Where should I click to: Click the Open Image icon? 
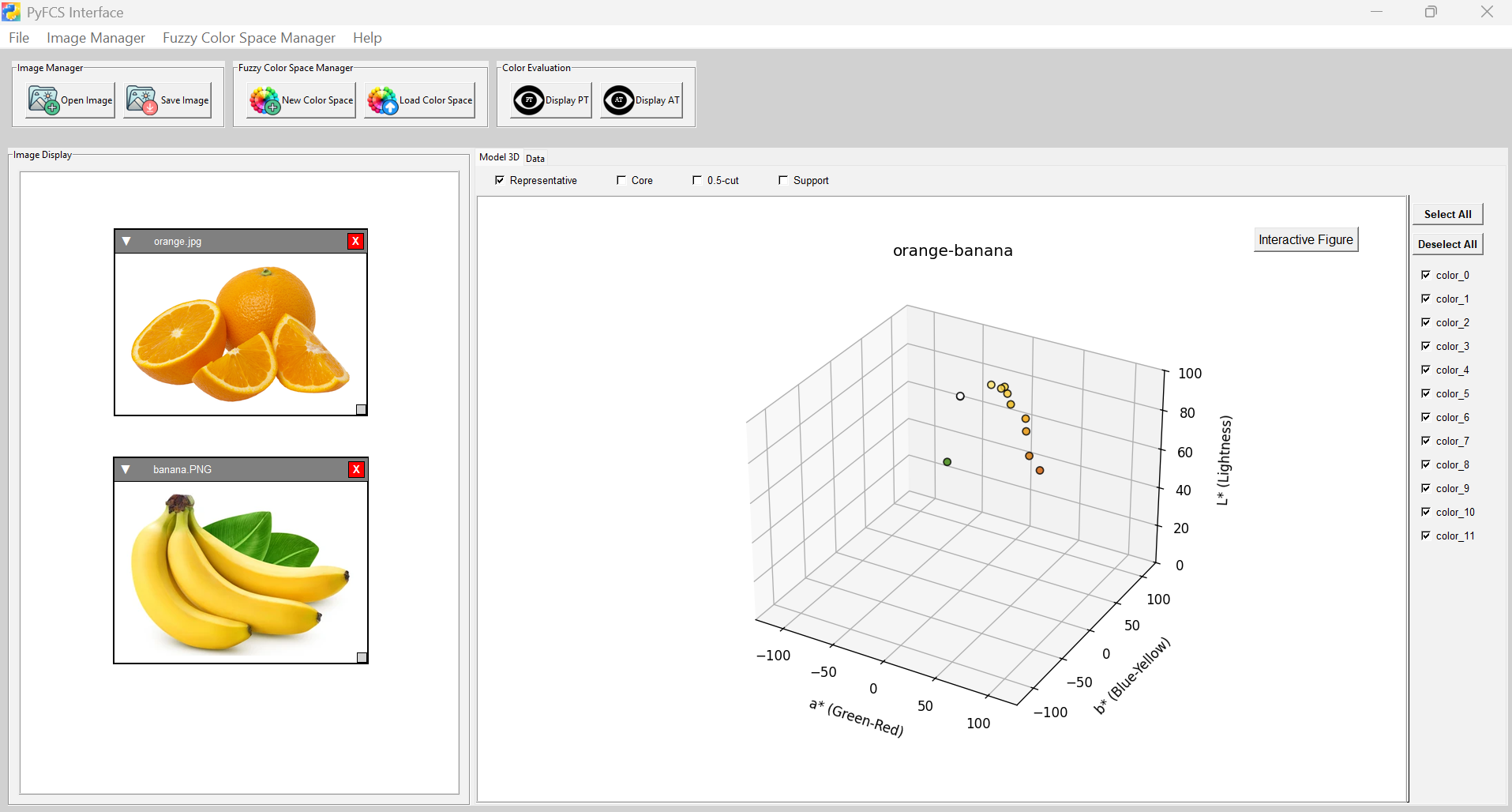43,100
